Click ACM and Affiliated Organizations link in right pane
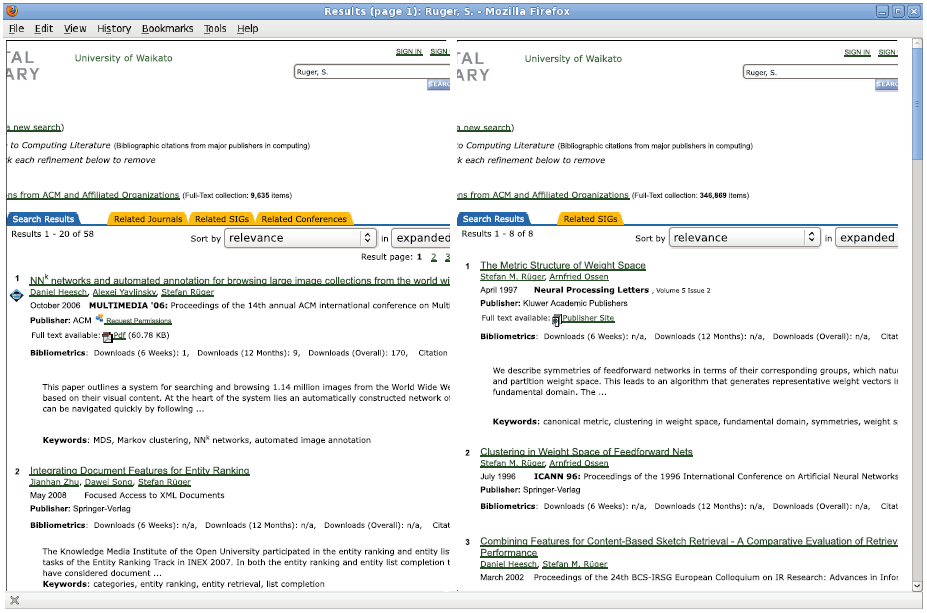 543,195
